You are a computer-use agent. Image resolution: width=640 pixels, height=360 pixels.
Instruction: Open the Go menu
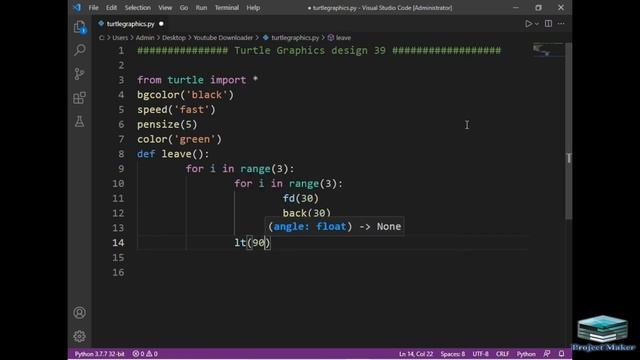[x=184, y=7]
